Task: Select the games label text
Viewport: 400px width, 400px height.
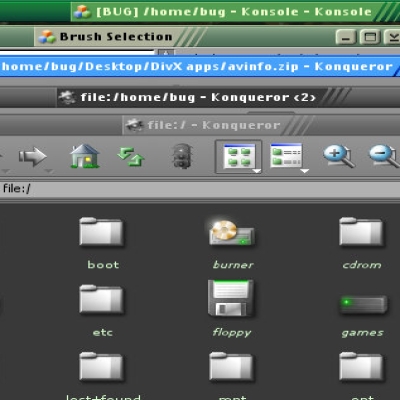Action: (x=363, y=333)
